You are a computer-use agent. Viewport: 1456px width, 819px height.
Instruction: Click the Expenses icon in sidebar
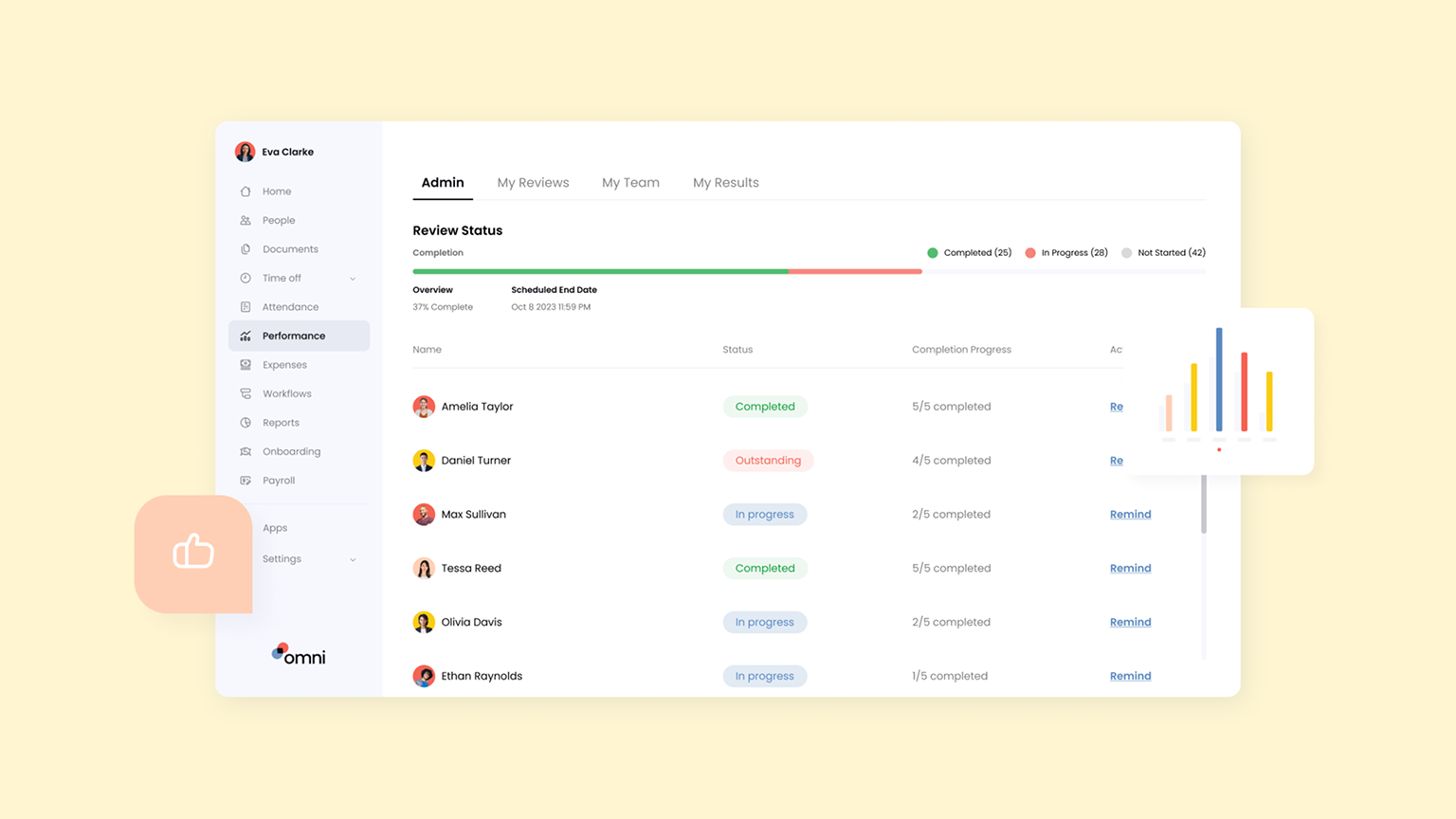click(246, 365)
